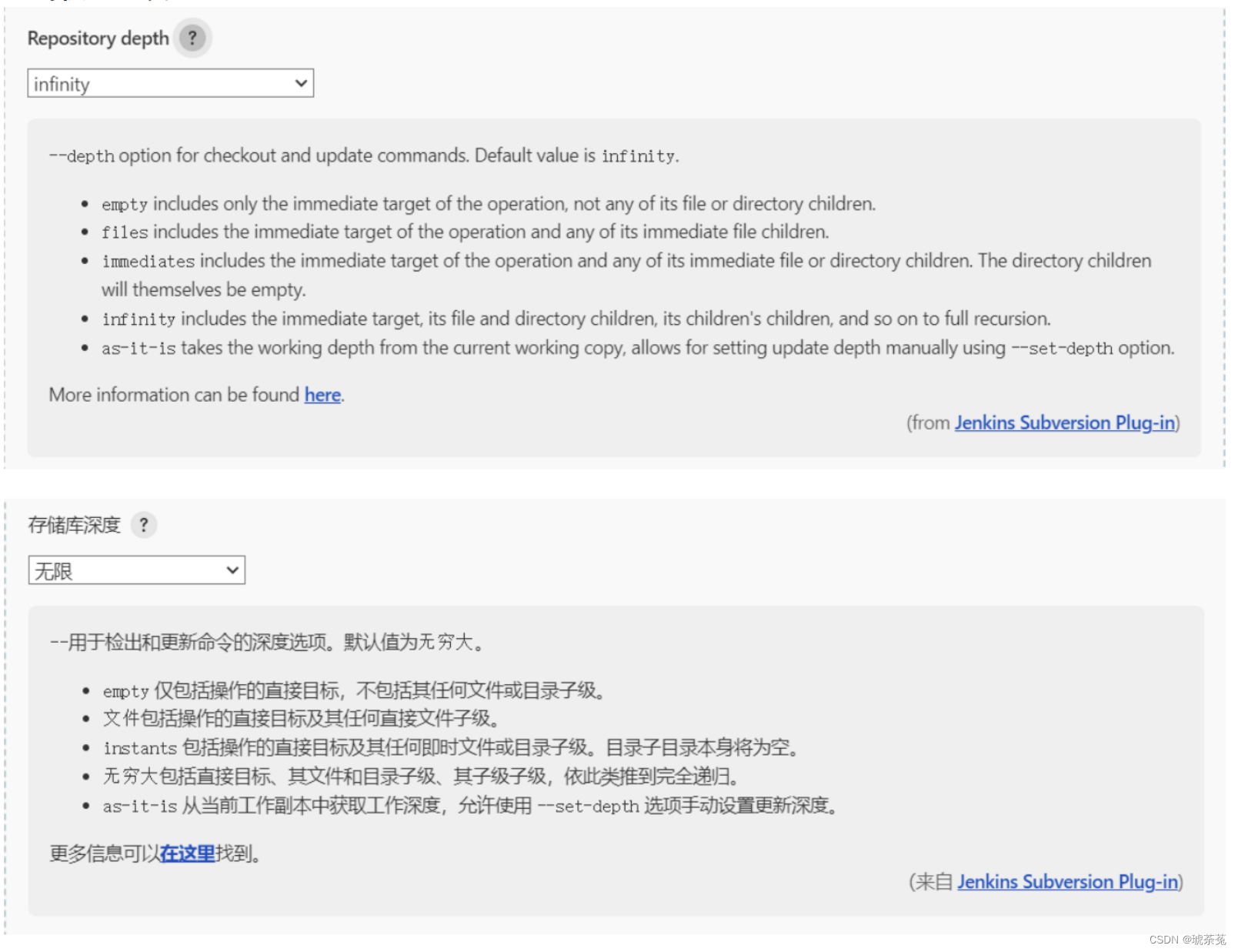
Task: Click the 'files includes the immediate target' bullet
Action: tap(466, 232)
